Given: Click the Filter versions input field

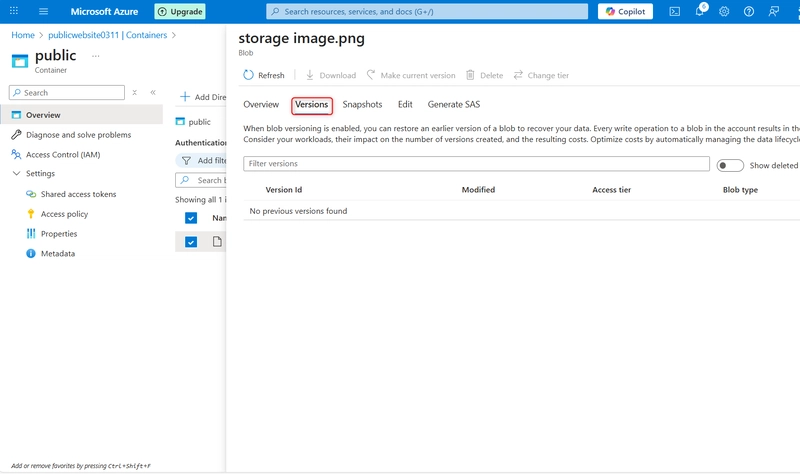Looking at the screenshot, I should click(x=476, y=163).
